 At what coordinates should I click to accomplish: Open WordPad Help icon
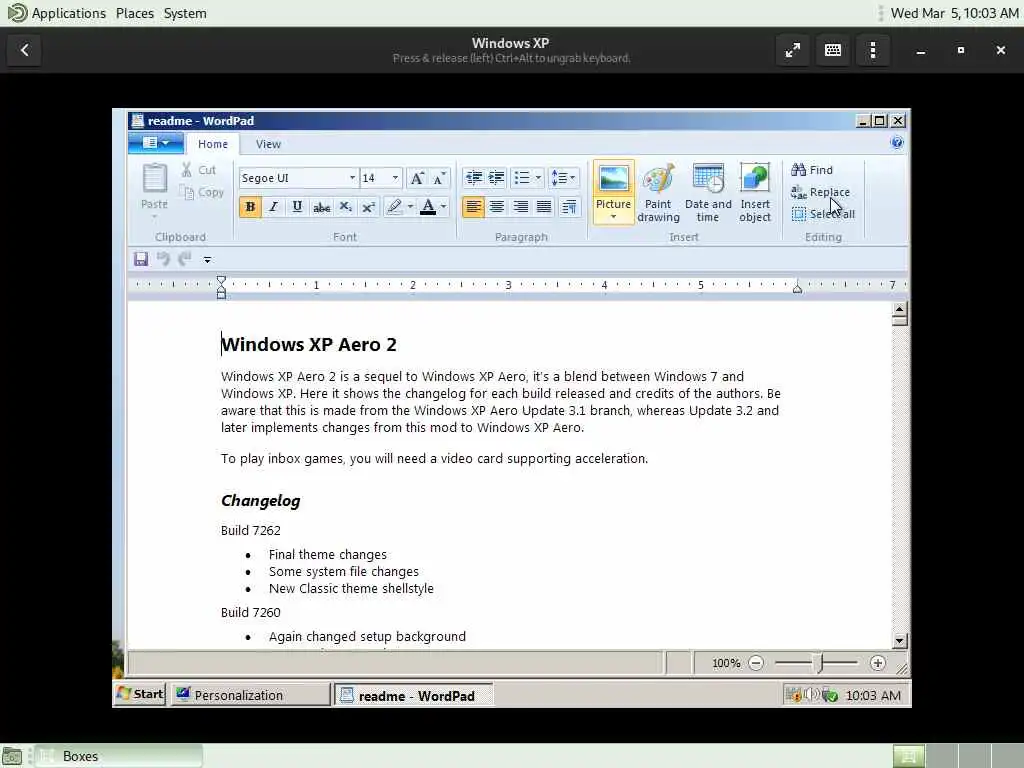pyautogui.click(x=897, y=142)
